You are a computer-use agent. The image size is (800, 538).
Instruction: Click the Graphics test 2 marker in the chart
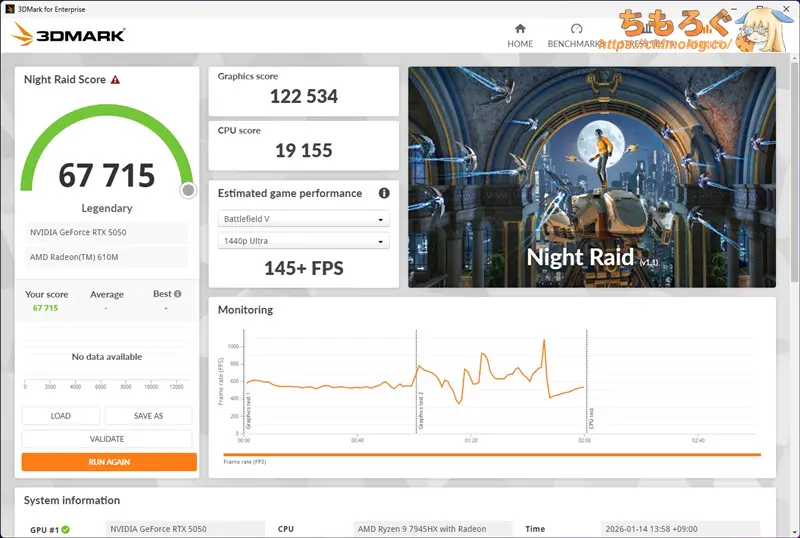click(x=416, y=380)
